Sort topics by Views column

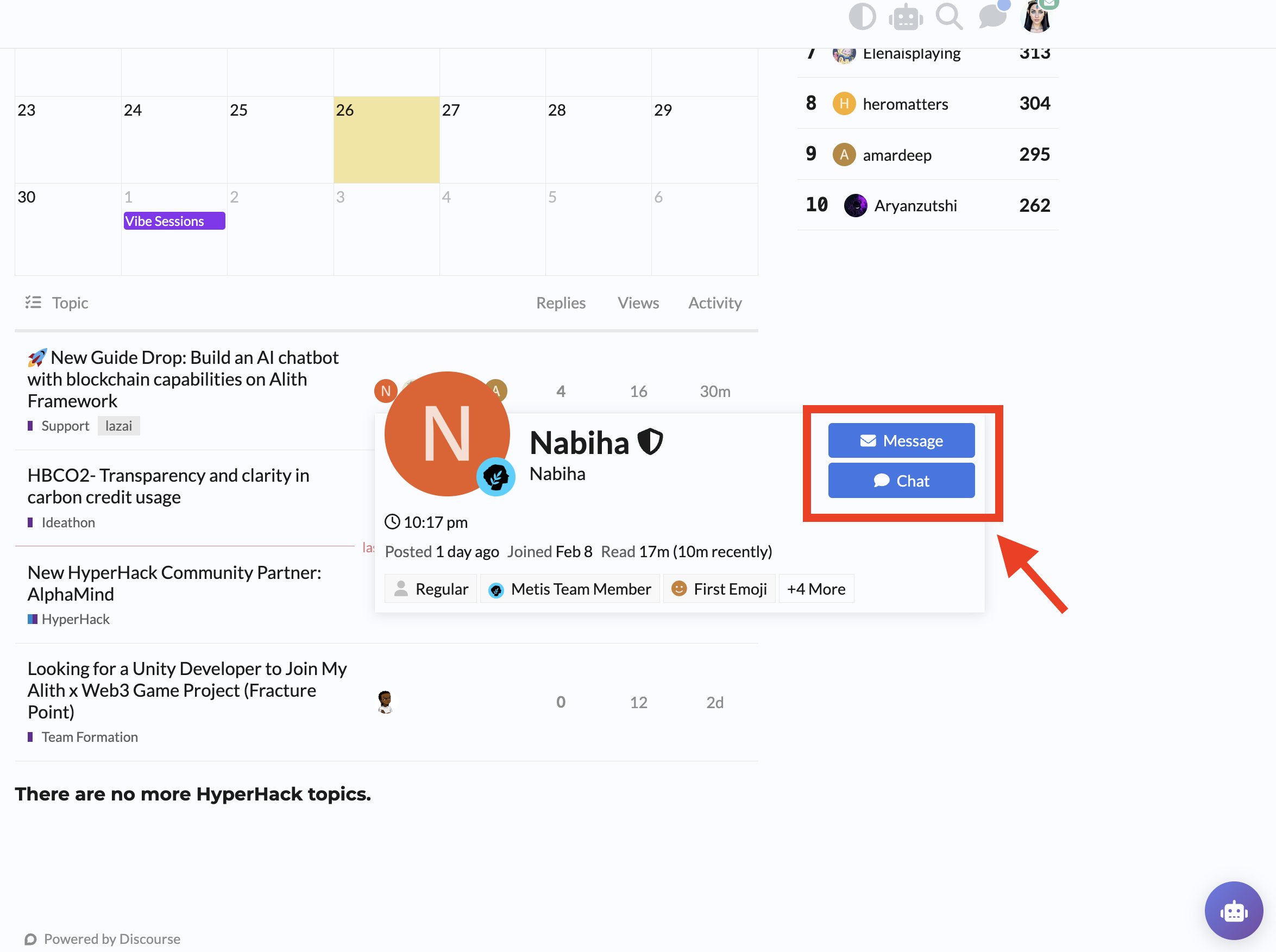[638, 302]
